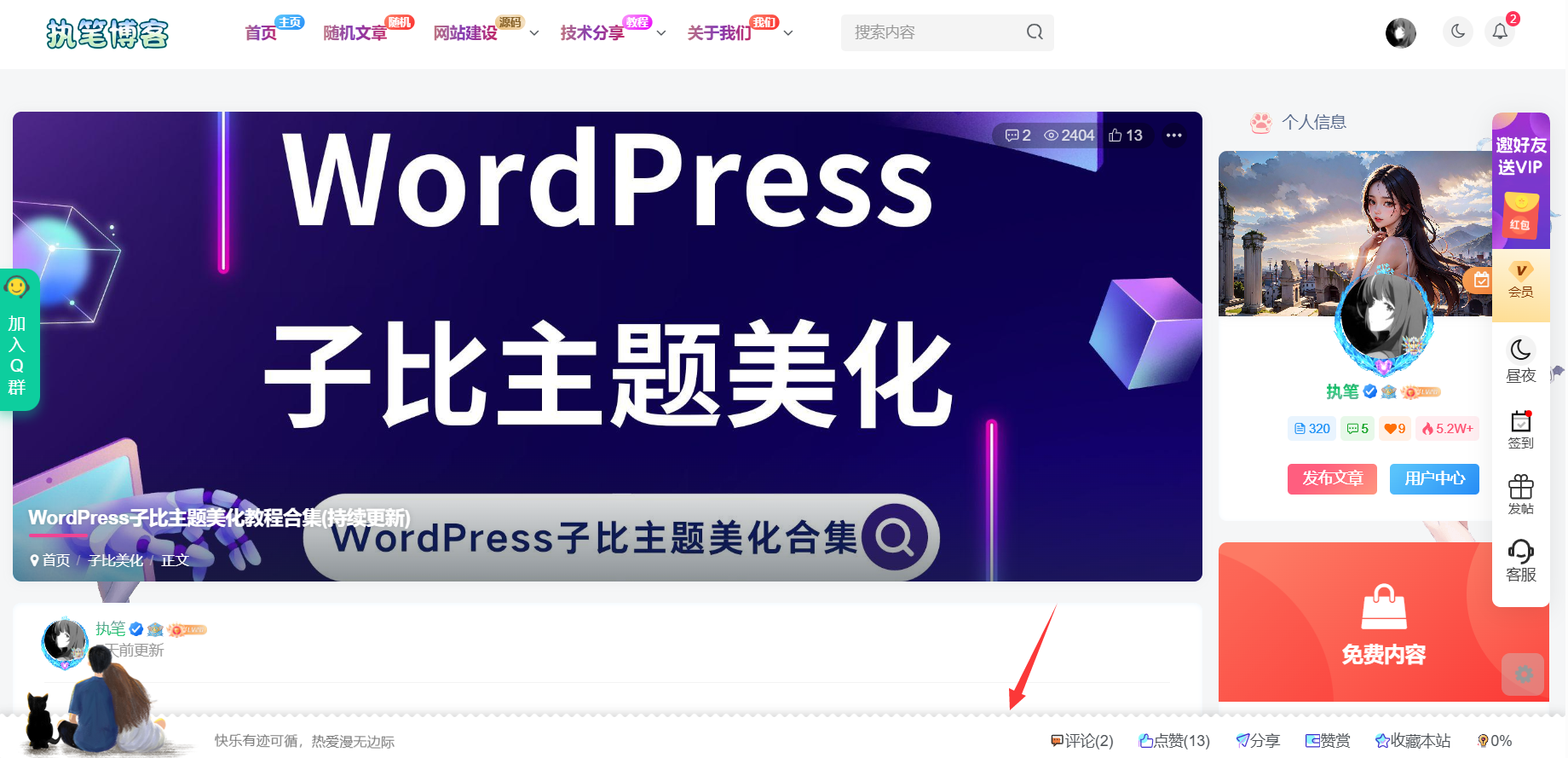Open the 免费内容 card
1568x758 pixels.
[1384, 622]
